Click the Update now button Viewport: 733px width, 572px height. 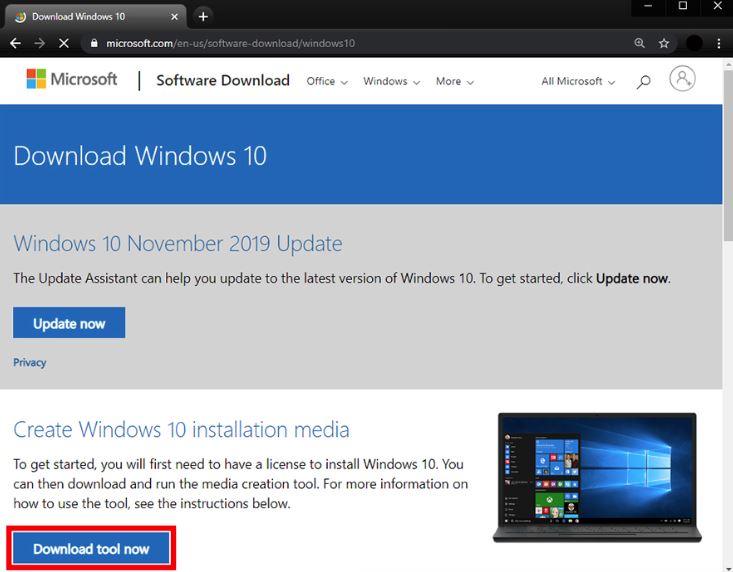point(69,322)
